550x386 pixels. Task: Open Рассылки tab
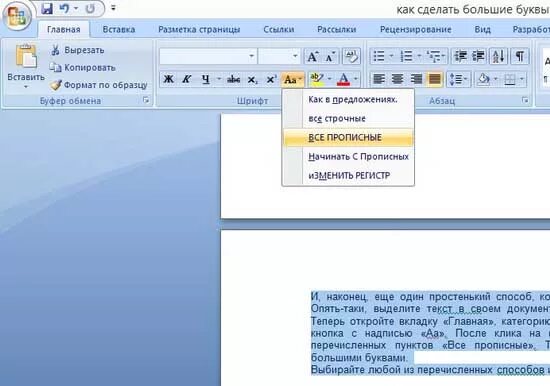click(336, 29)
